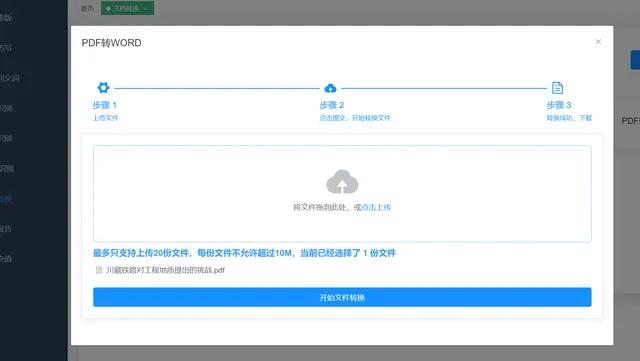This screenshot has width=640, height=361.
Task: Click the blue upload limit notice text
Action: coord(244,253)
